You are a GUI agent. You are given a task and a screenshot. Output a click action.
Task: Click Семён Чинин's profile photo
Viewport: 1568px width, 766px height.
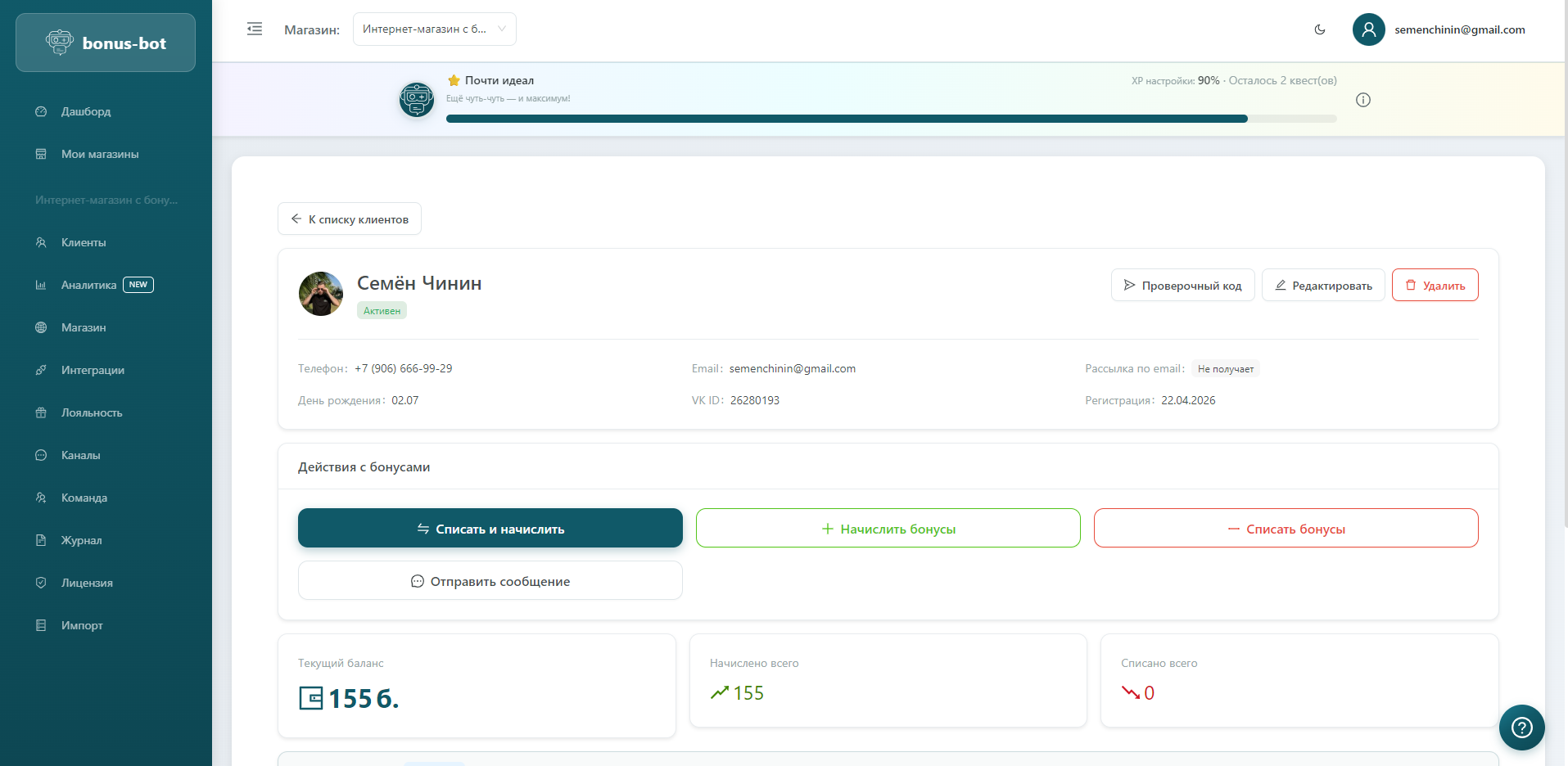click(x=321, y=294)
